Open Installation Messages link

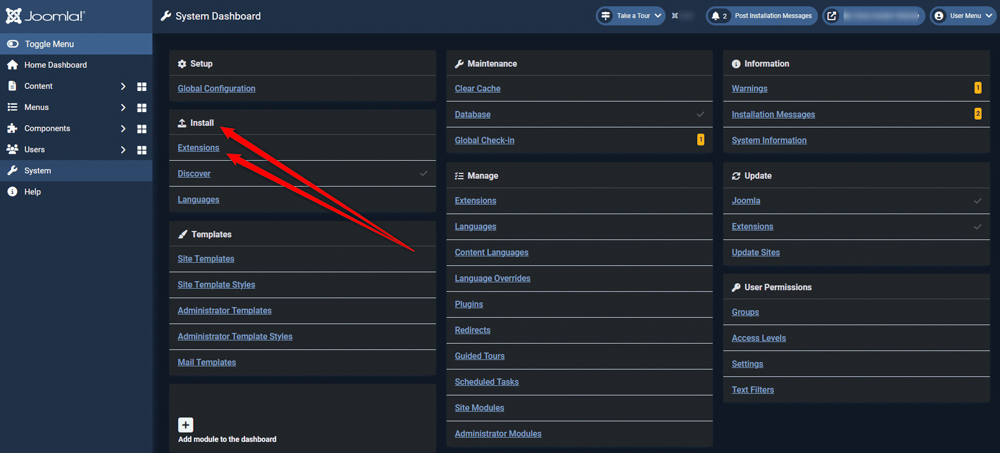tap(773, 115)
